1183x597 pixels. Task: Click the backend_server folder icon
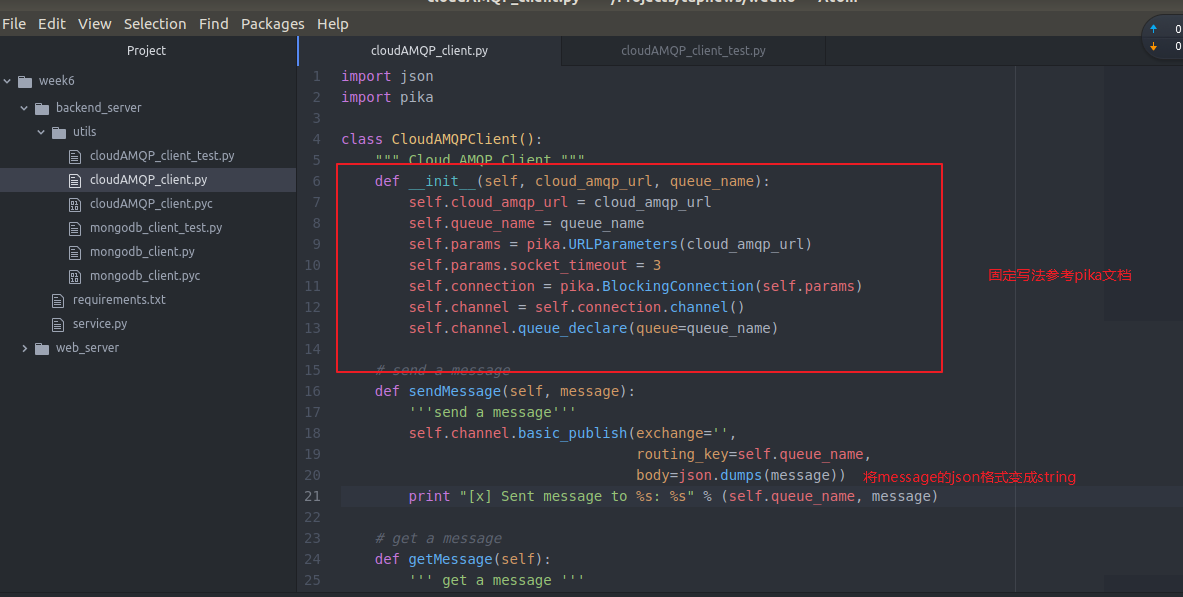[x=42, y=109]
